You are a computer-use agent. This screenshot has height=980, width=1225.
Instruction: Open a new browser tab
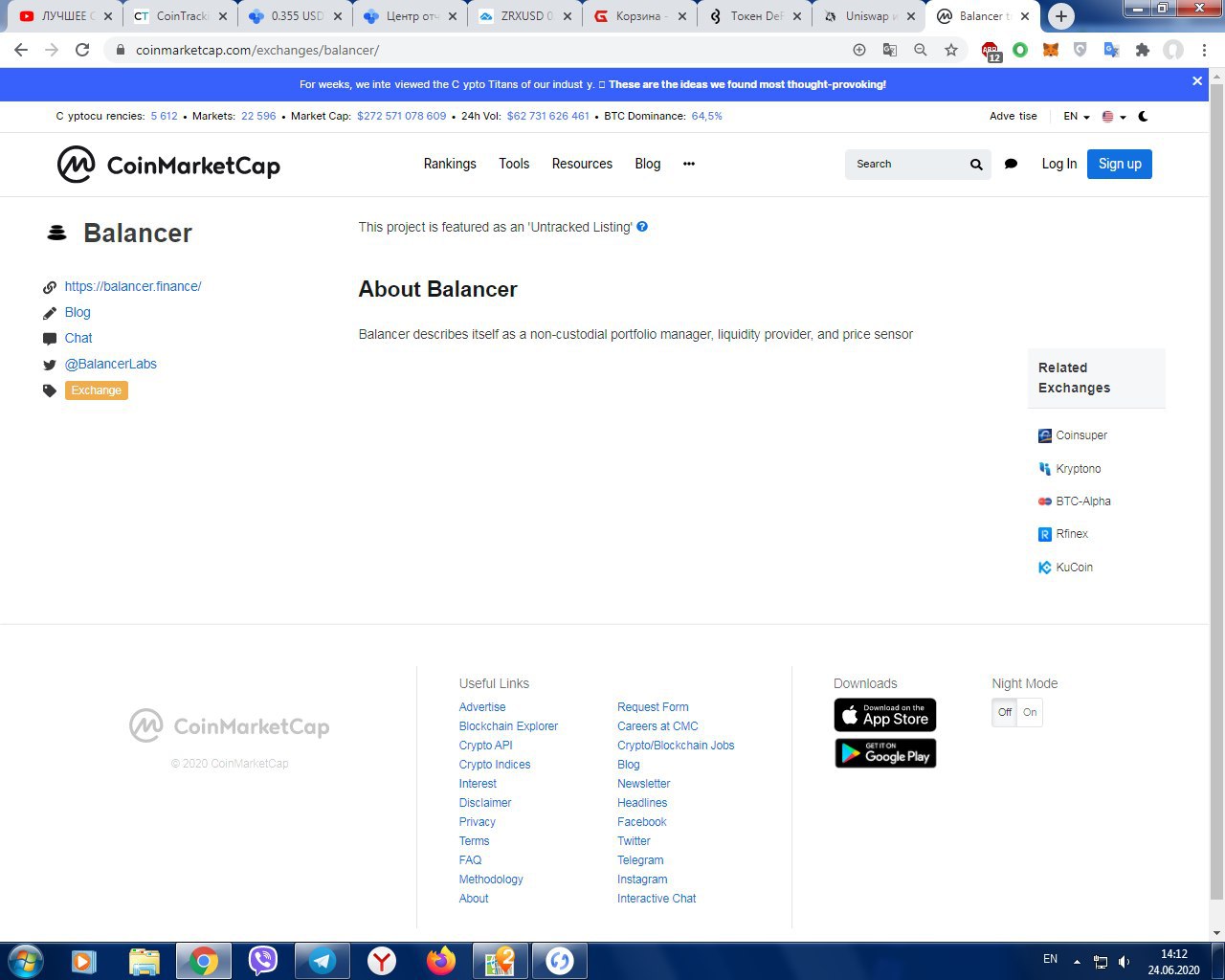[x=1060, y=16]
